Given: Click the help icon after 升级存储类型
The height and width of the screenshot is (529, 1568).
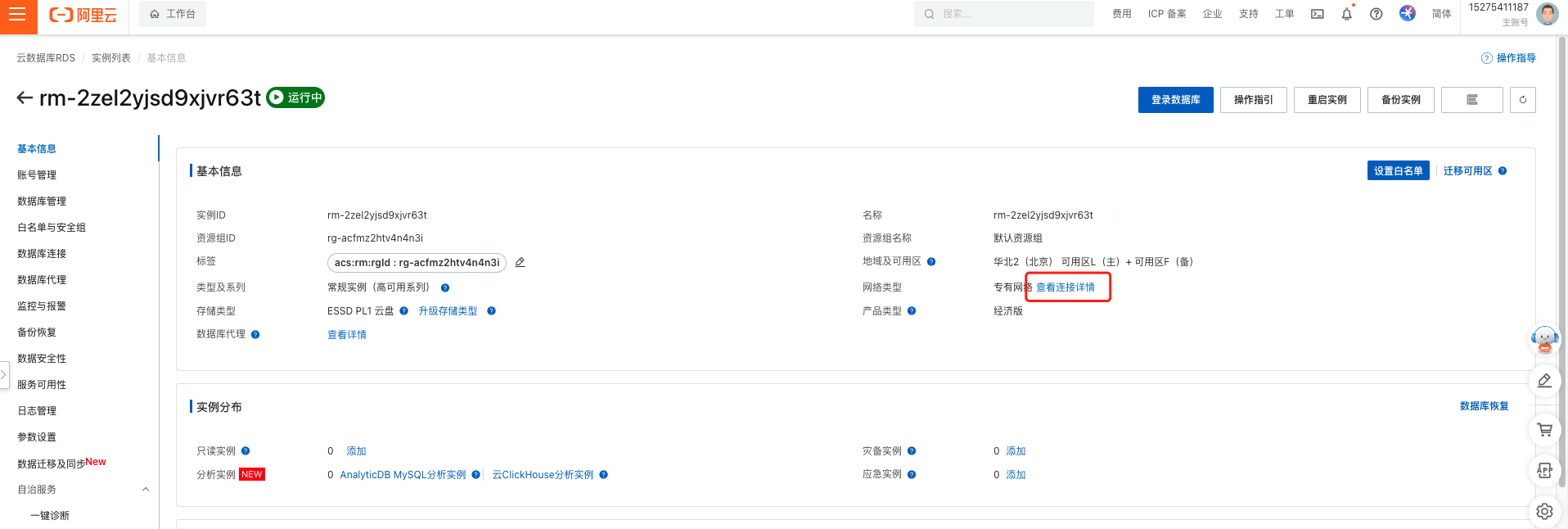Looking at the screenshot, I should click(491, 311).
